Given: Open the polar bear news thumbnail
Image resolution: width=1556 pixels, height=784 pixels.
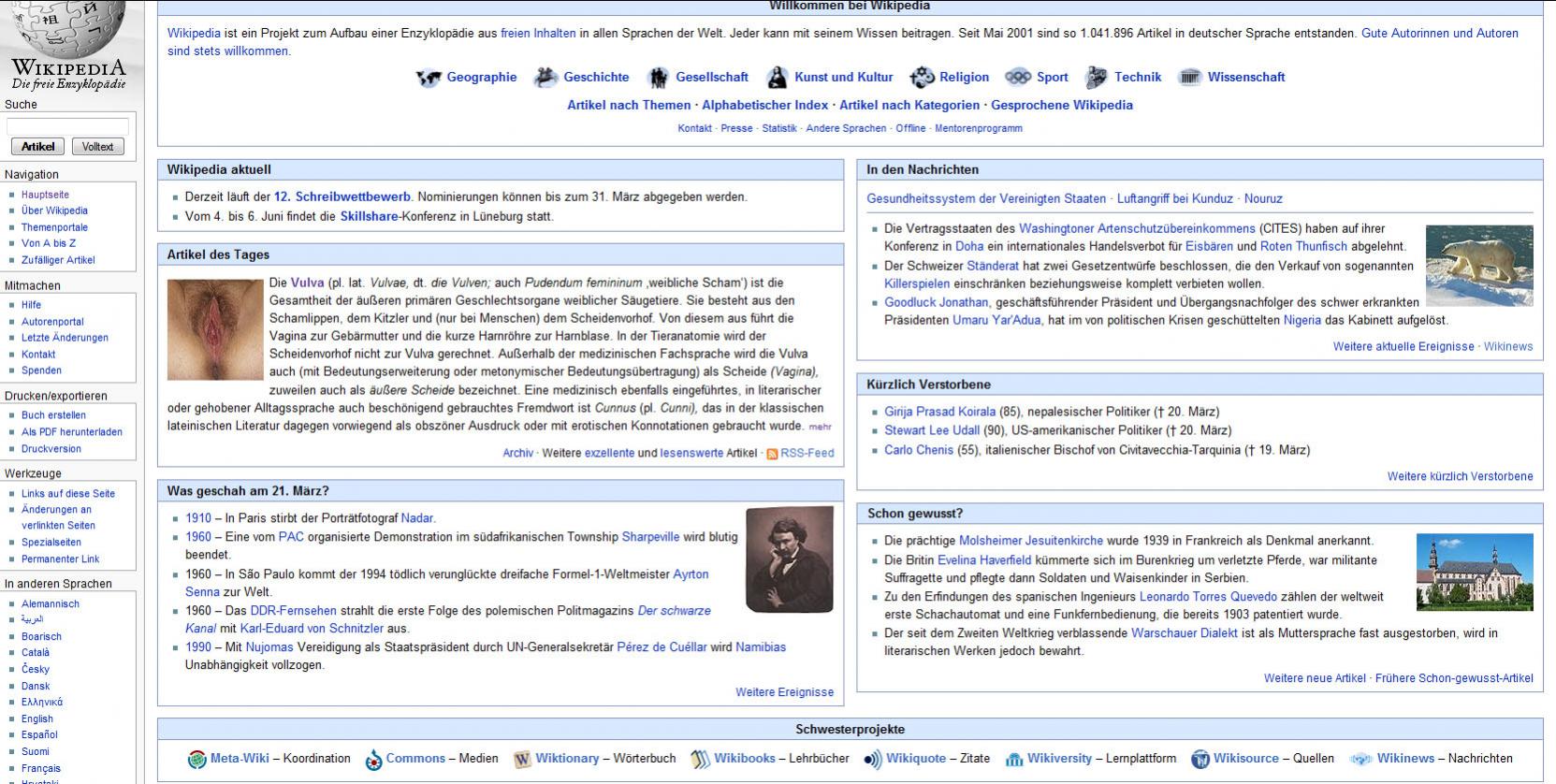Looking at the screenshot, I should [x=1479, y=266].
